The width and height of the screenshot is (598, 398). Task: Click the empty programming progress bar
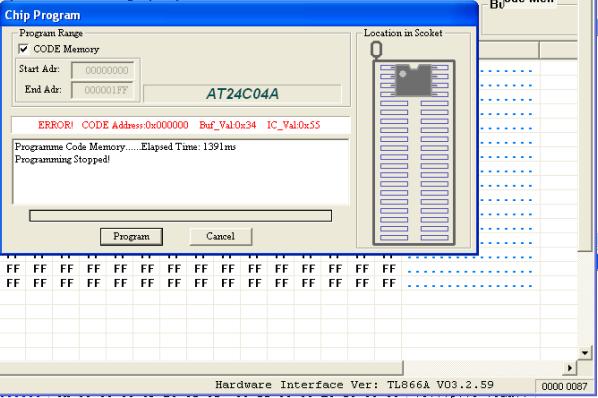point(180,216)
